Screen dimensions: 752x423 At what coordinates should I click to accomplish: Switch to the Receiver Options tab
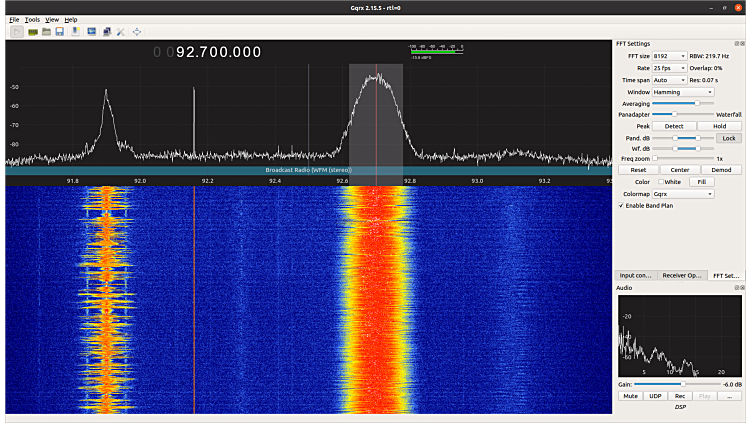(x=683, y=275)
